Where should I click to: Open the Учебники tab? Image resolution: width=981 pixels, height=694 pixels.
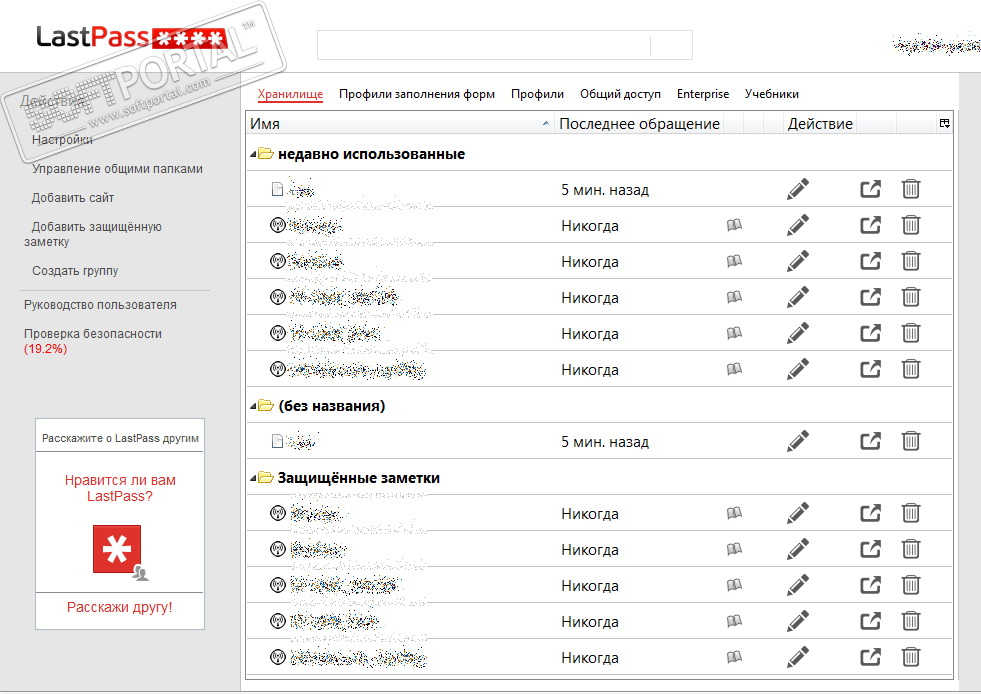tap(771, 94)
